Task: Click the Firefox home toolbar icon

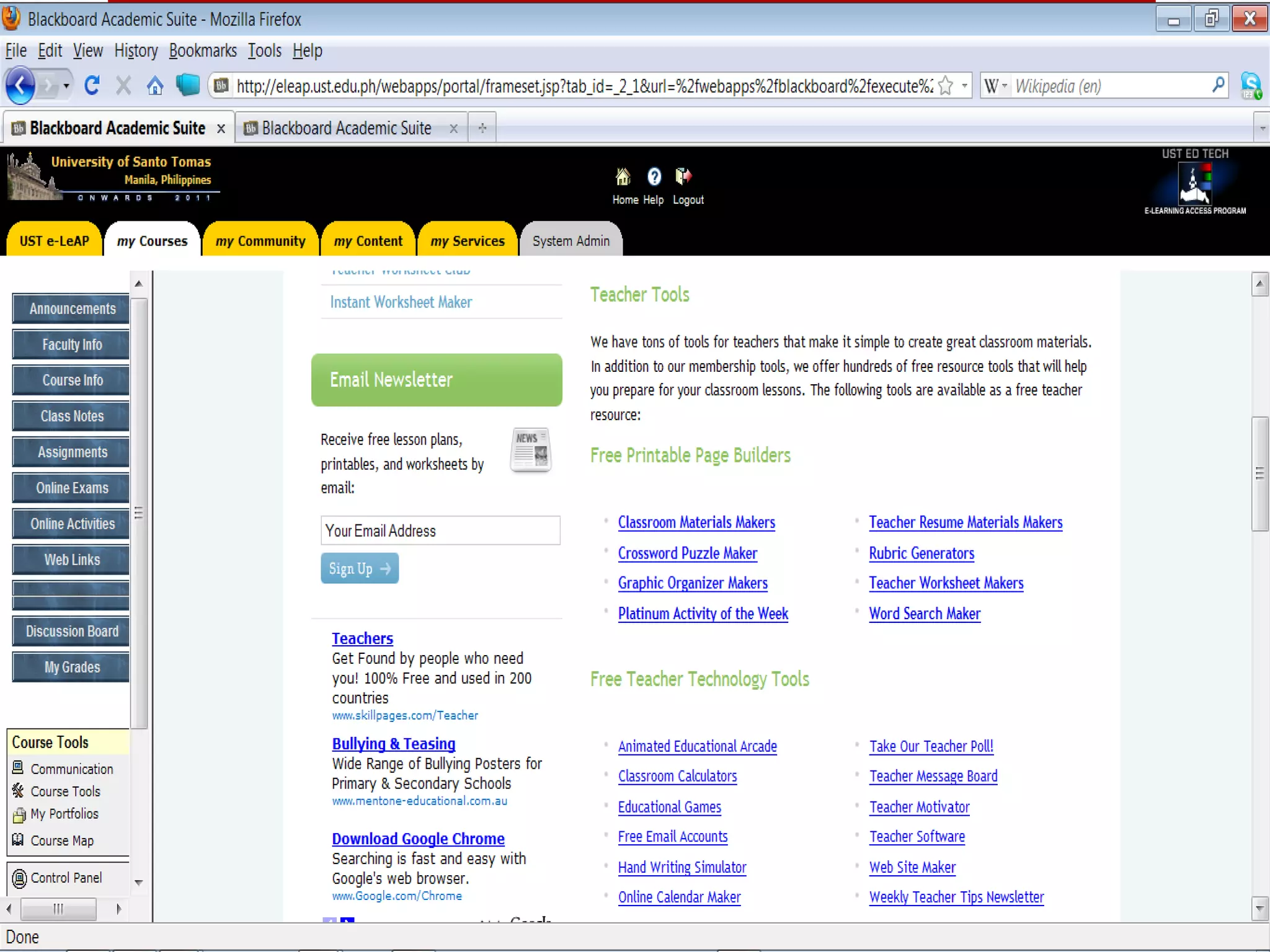Action: (155, 86)
